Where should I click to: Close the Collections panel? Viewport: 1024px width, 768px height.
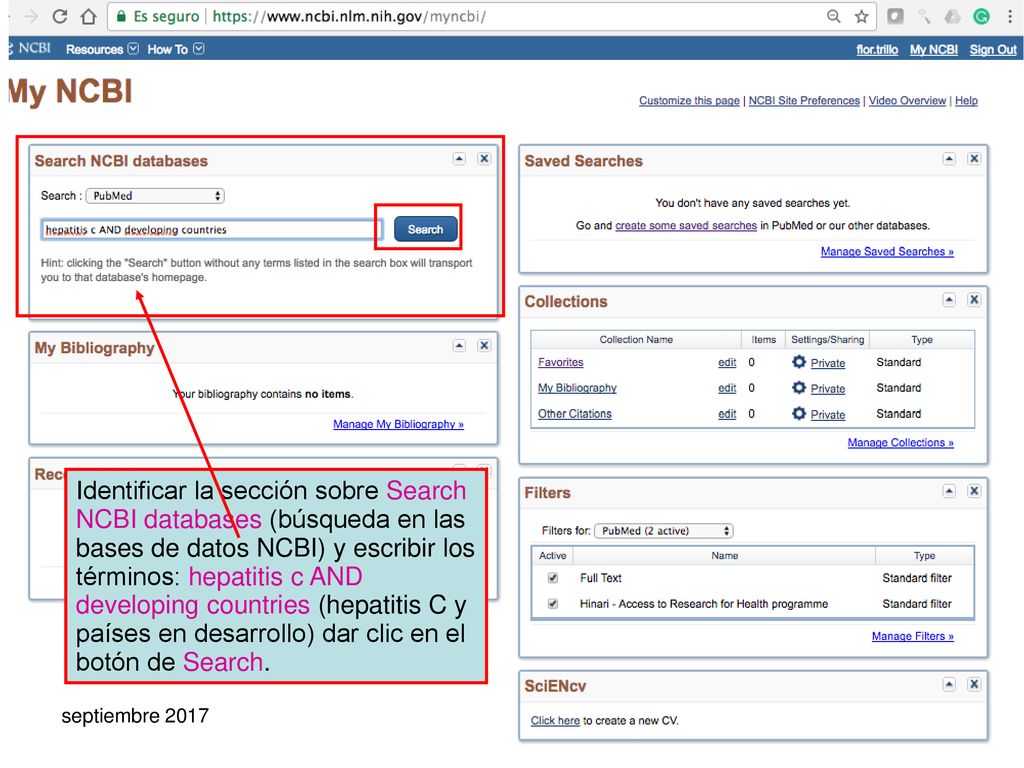(x=974, y=300)
